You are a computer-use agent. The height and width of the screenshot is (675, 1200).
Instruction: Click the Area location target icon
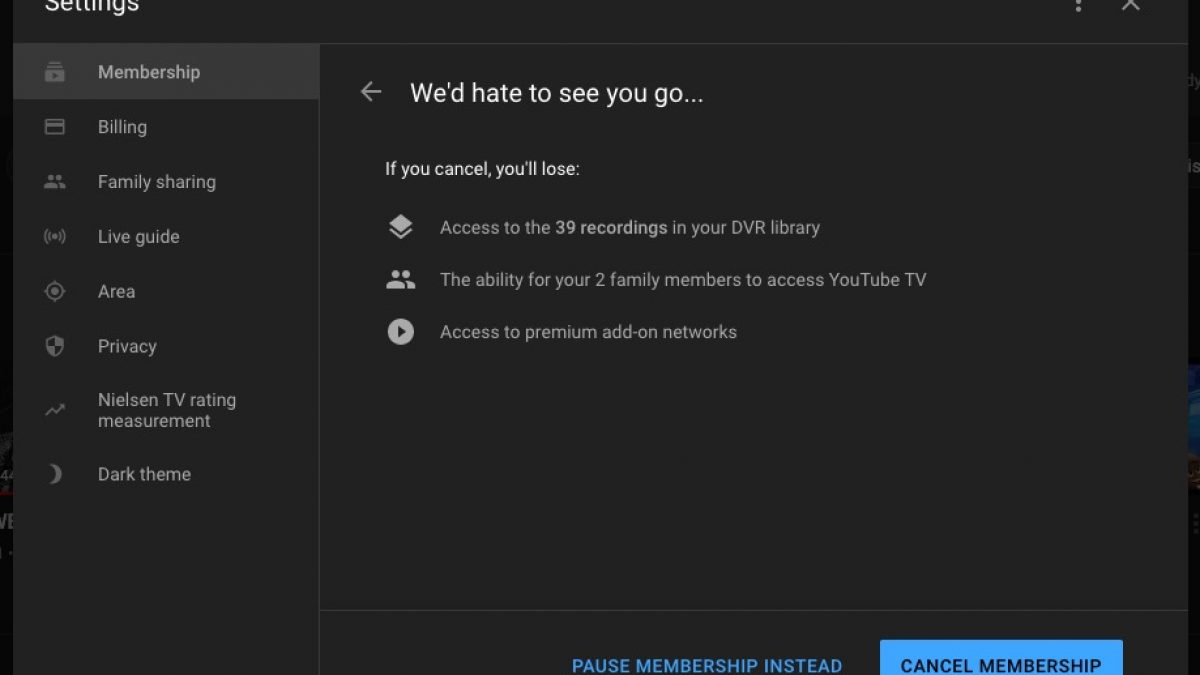[55, 291]
